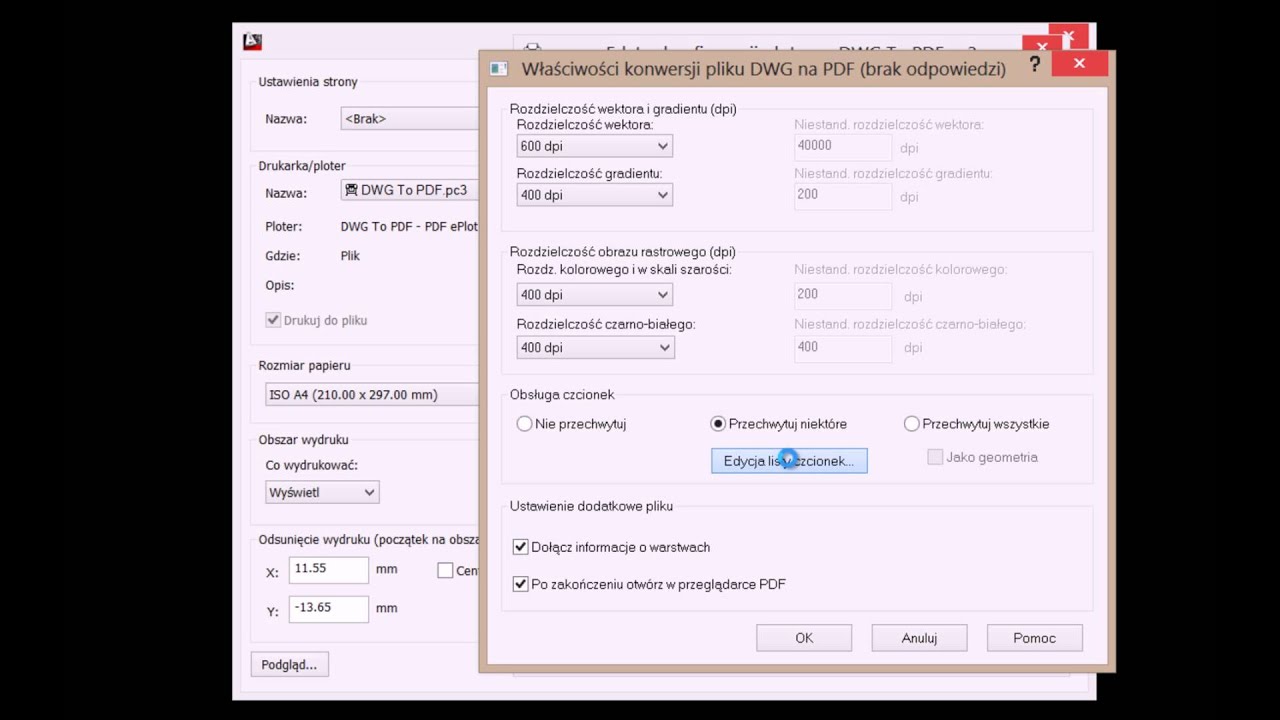Open page setup Nazwa <Brak> dropdown
The height and width of the screenshot is (720, 1280).
point(409,118)
